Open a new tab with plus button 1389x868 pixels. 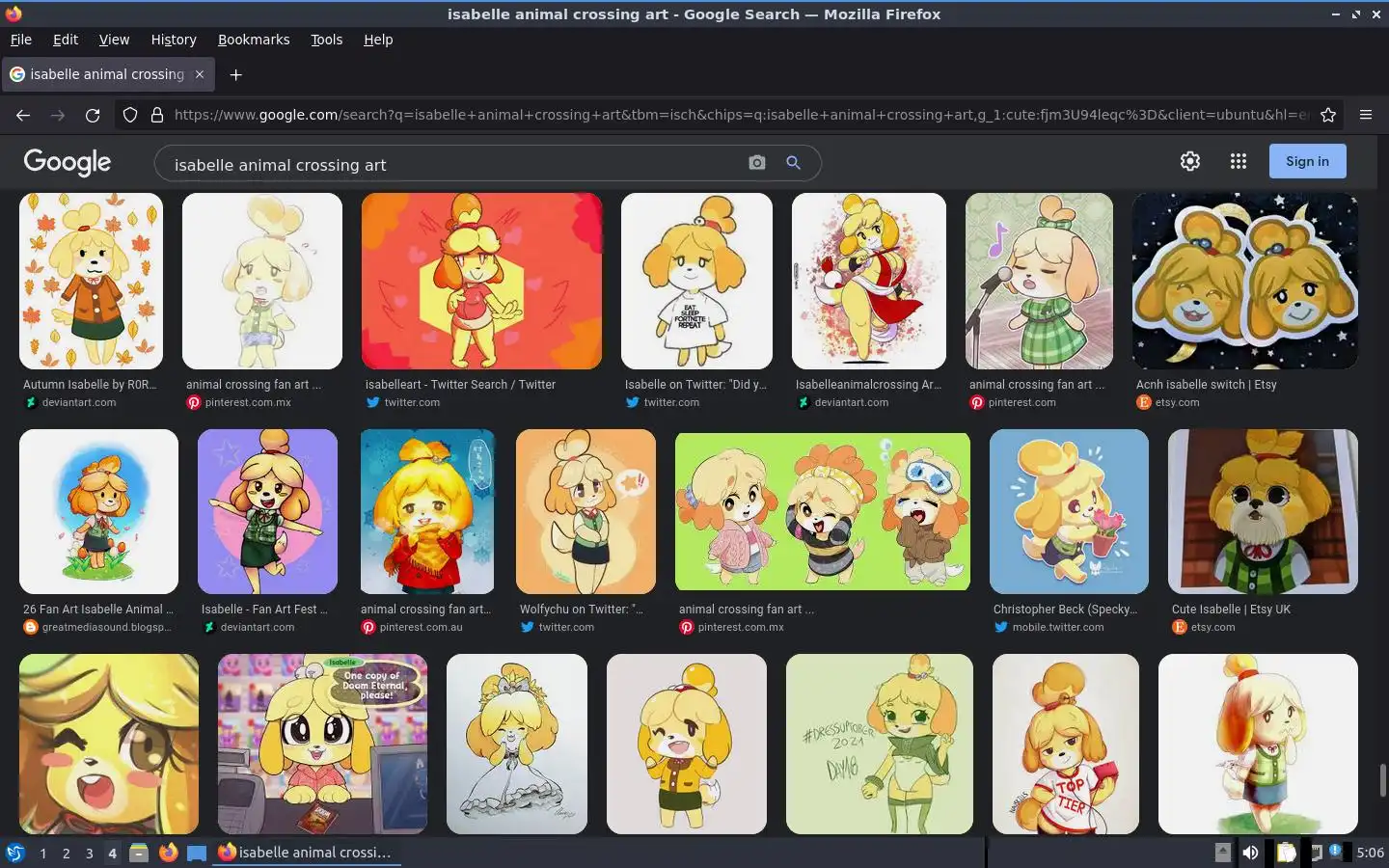pos(235,74)
